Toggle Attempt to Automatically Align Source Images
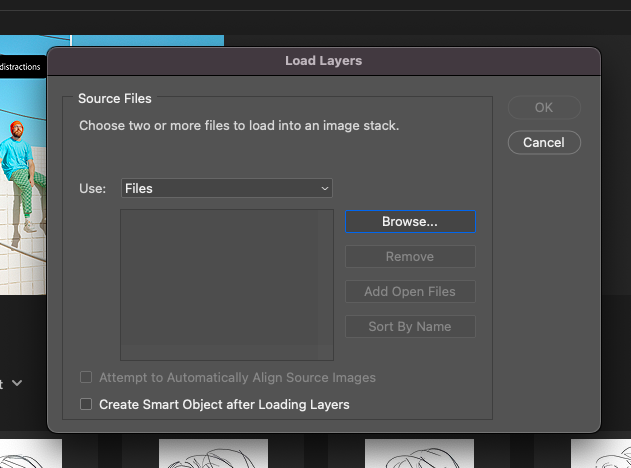631x468 pixels. coord(86,378)
